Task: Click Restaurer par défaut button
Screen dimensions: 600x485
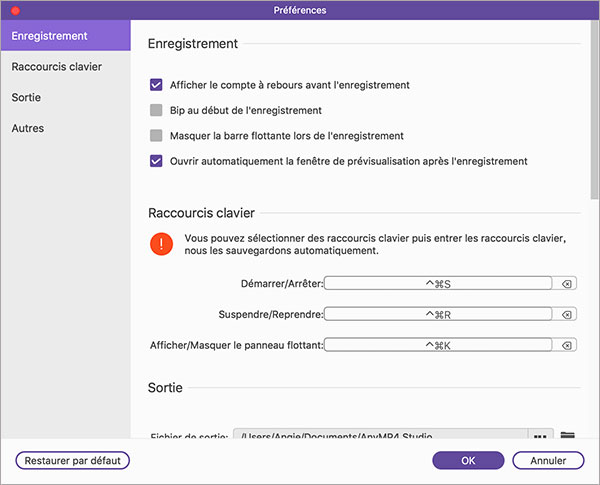Action: (73, 461)
